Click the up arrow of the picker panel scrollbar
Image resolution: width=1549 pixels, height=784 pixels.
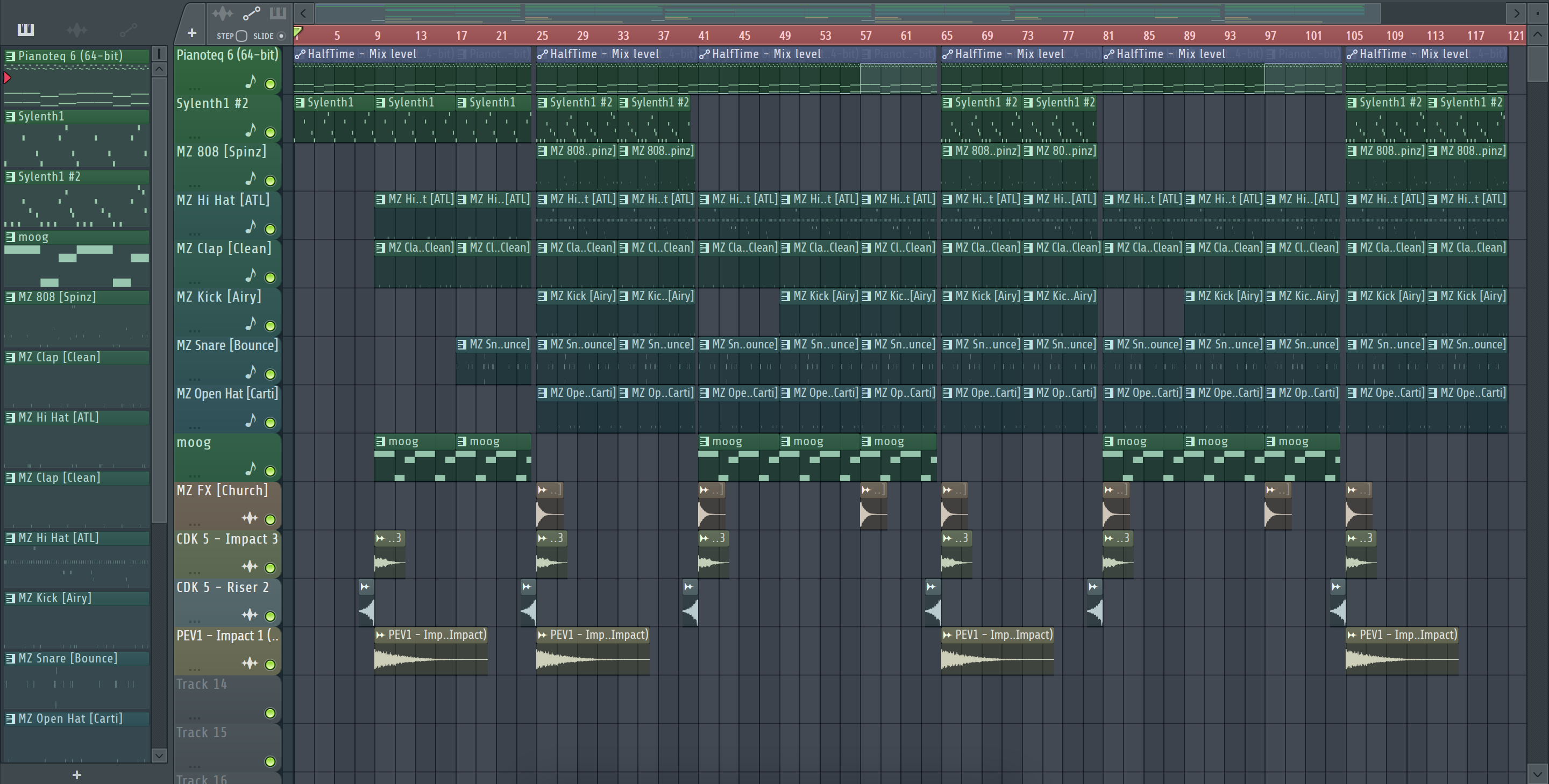click(x=159, y=69)
